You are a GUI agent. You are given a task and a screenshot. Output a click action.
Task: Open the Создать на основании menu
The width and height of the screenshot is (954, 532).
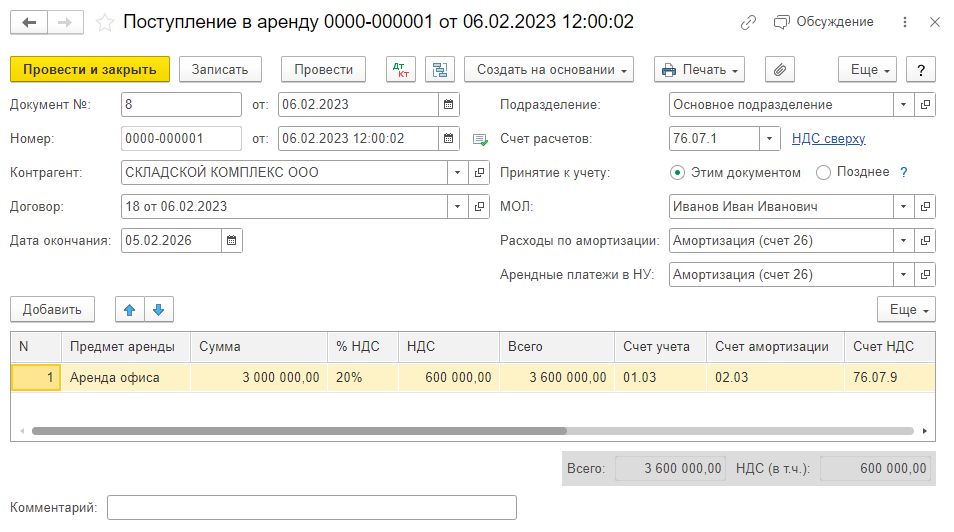pyautogui.click(x=548, y=69)
